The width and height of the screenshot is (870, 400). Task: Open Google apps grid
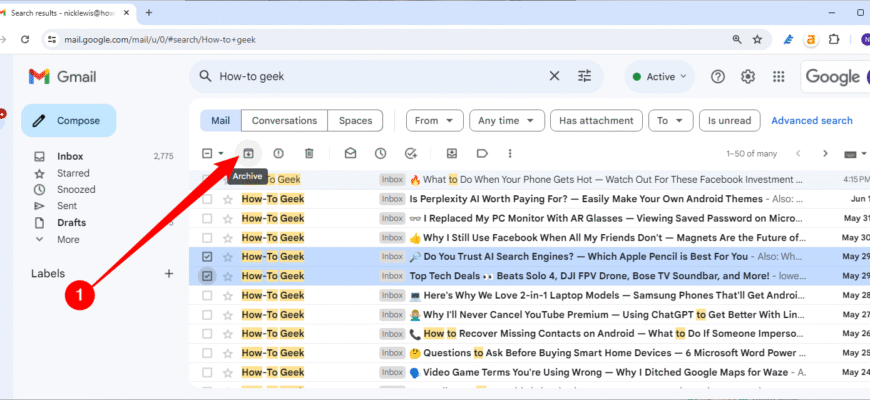tap(778, 77)
